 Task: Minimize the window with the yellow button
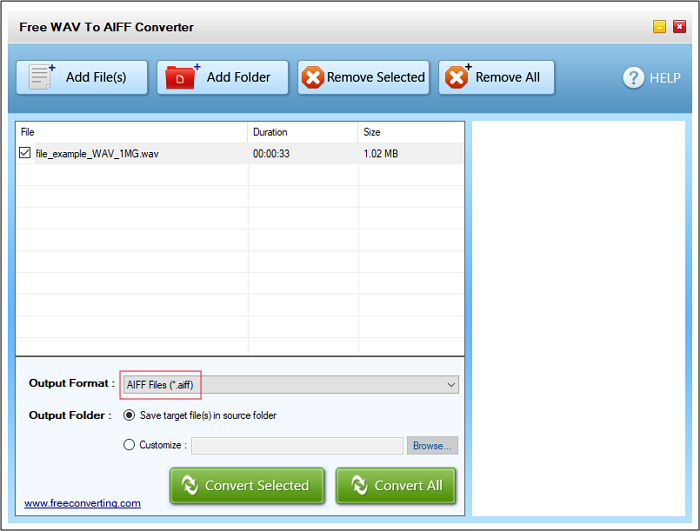(x=659, y=27)
